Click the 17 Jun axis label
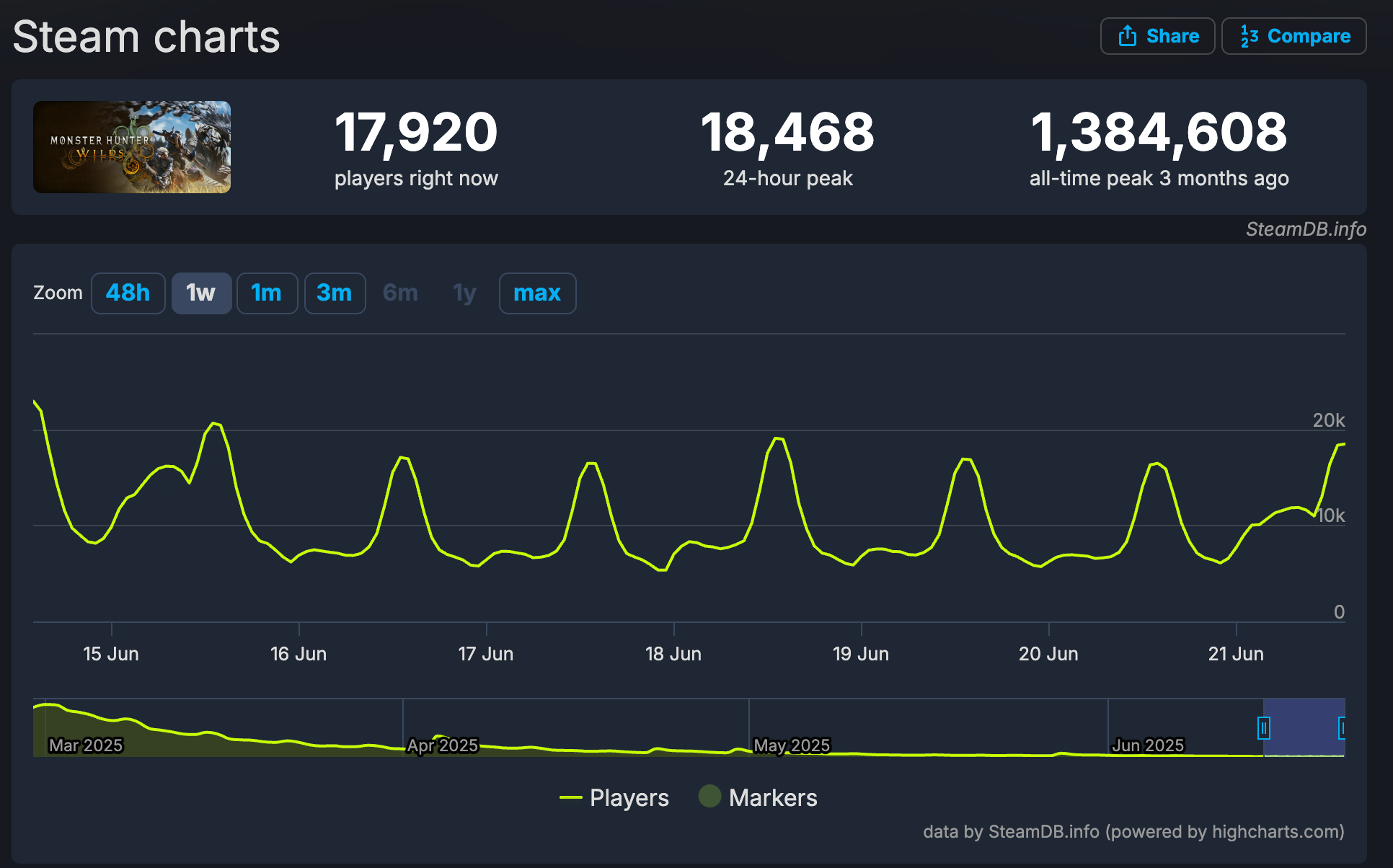 pos(486,654)
